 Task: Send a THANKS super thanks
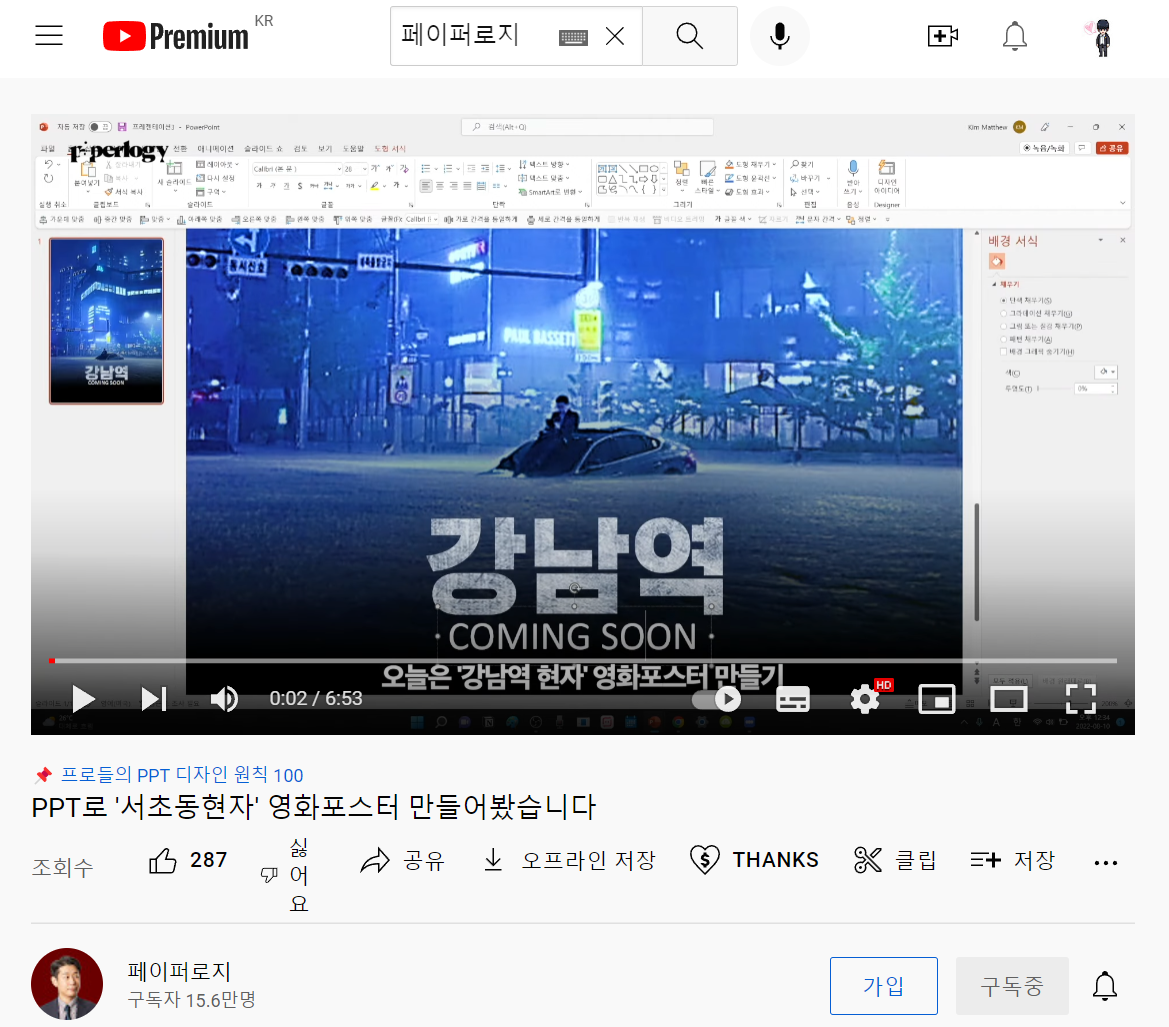[754, 861]
